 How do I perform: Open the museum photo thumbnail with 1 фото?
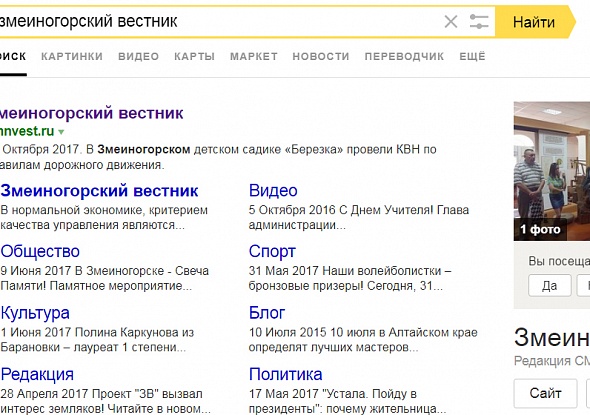click(x=552, y=171)
